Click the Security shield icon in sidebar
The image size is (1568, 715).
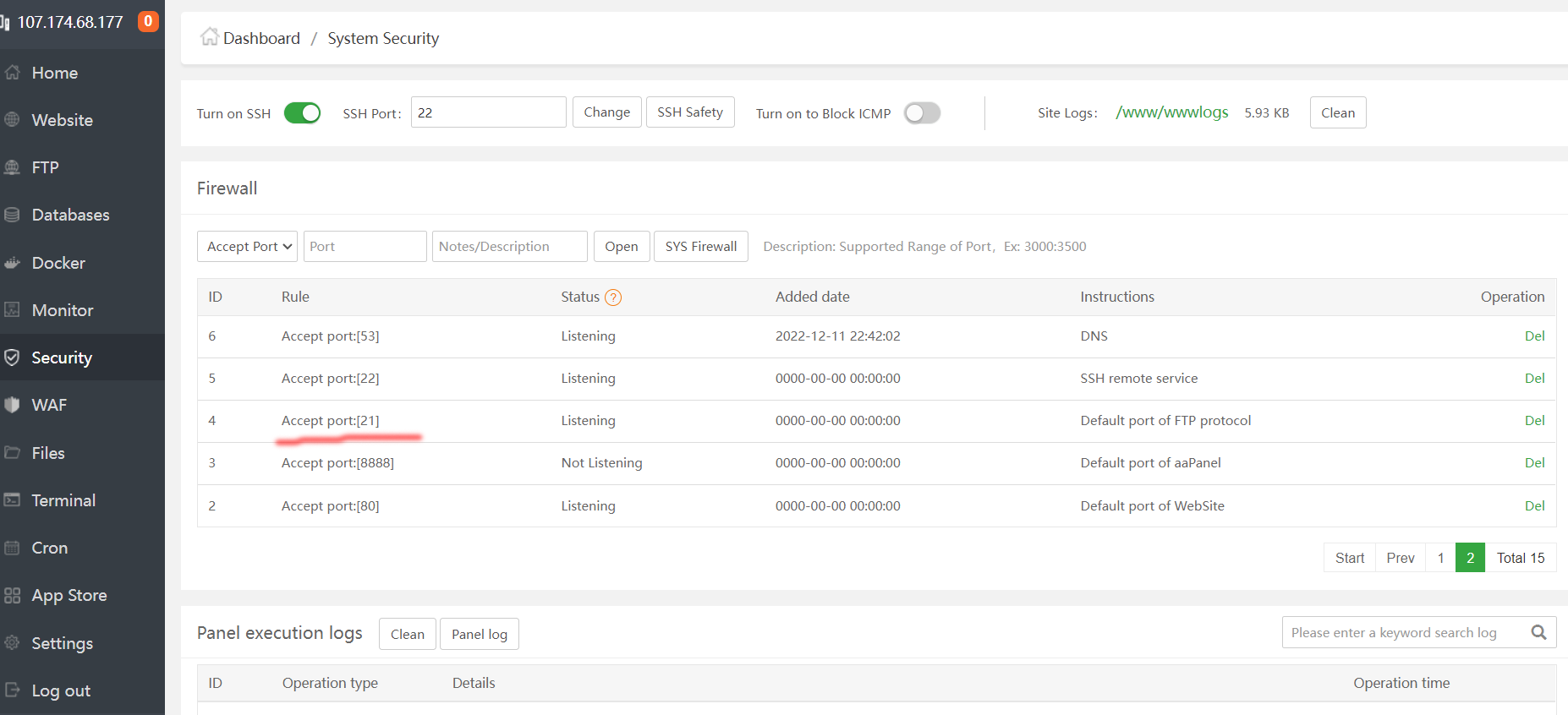(12, 357)
